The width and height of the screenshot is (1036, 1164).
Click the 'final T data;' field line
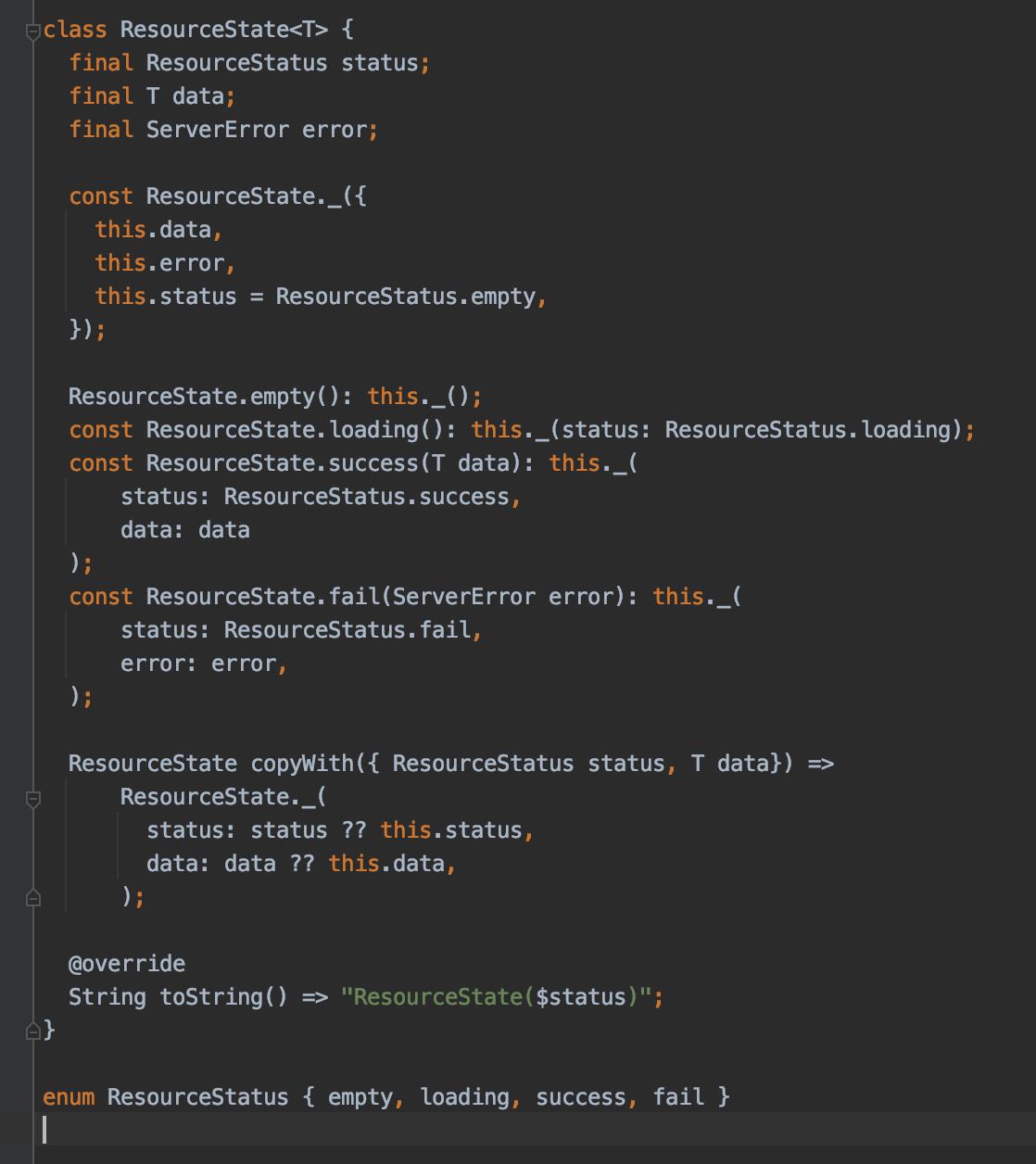tap(153, 96)
